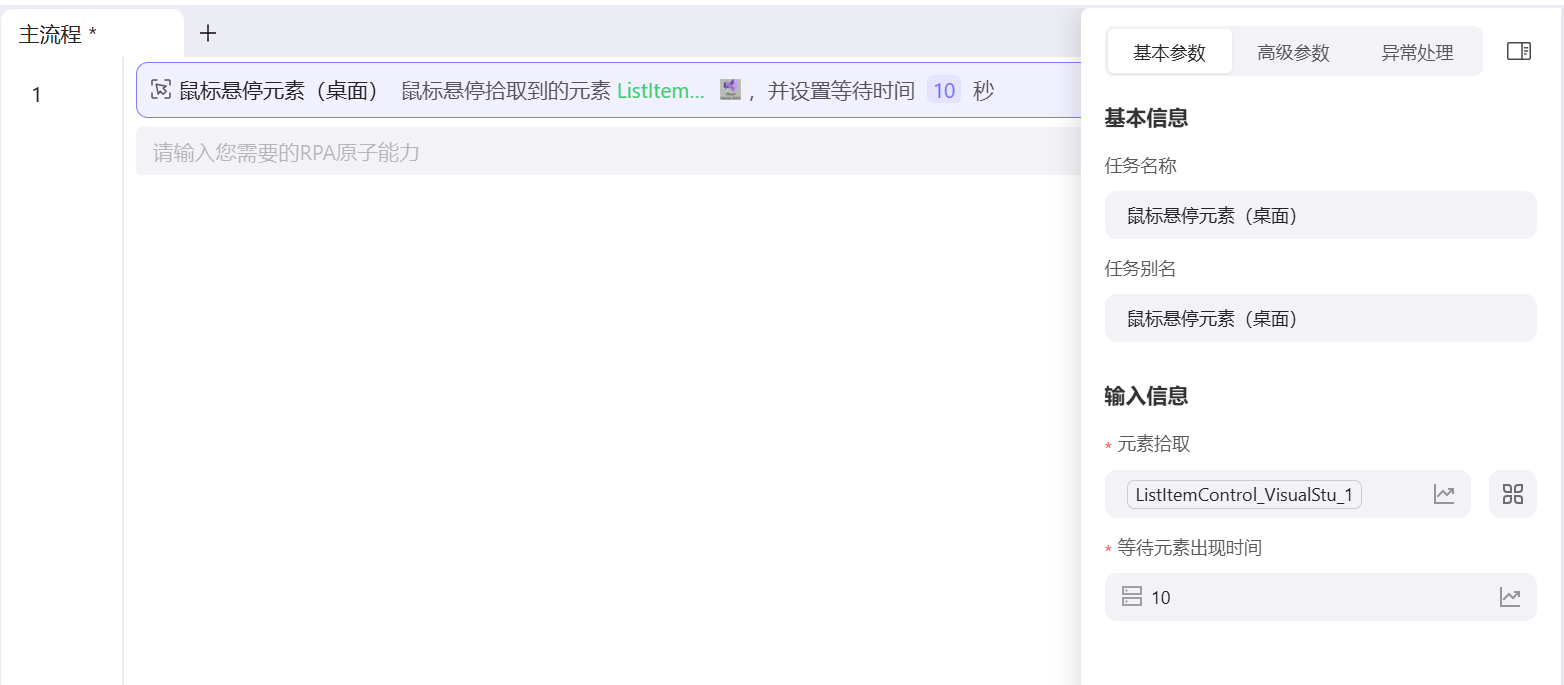Open variable selector for 等待元素出现时间
This screenshot has width=1564, height=685.
click(x=1510, y=597)
